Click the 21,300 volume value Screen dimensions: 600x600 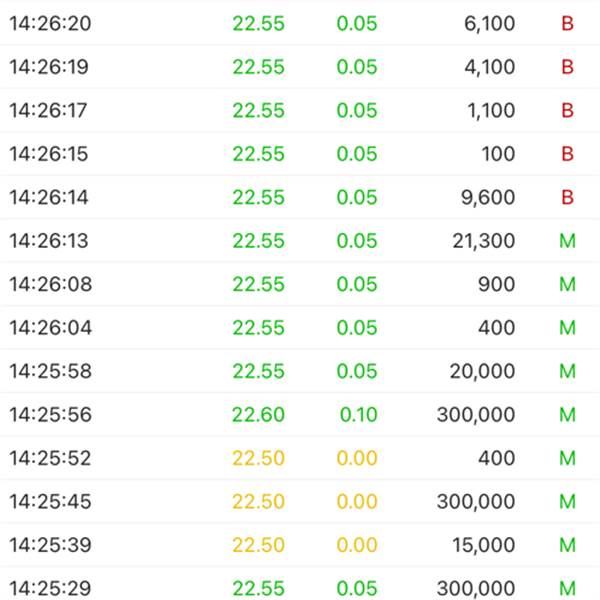(x=484, y=241)
